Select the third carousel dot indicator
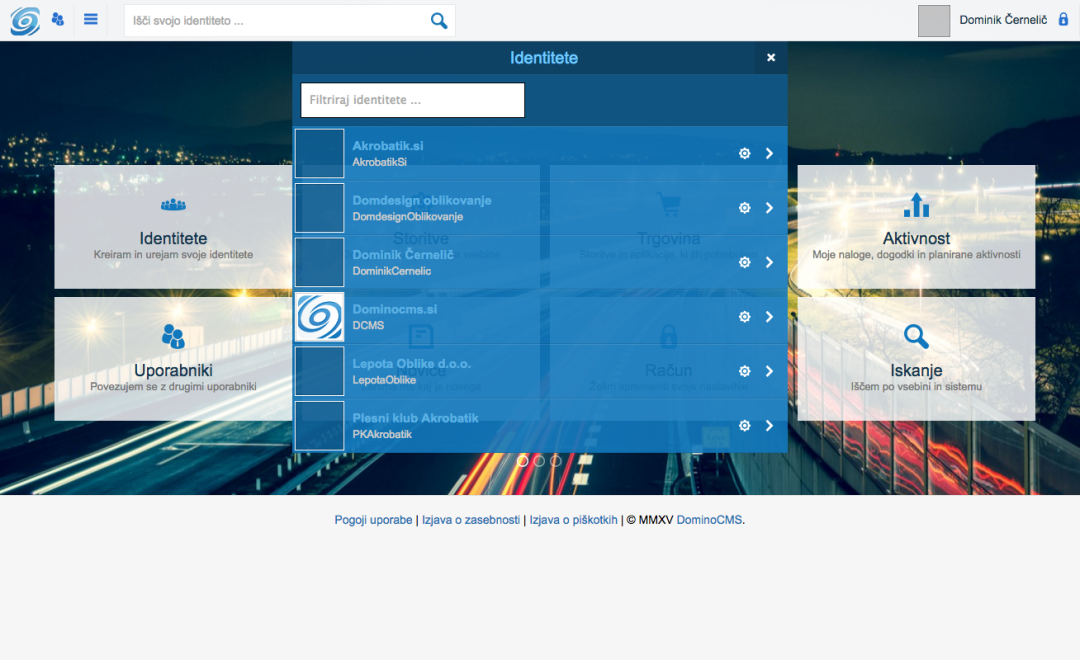This screenshot has width=1080, height=660. point(556,461)
